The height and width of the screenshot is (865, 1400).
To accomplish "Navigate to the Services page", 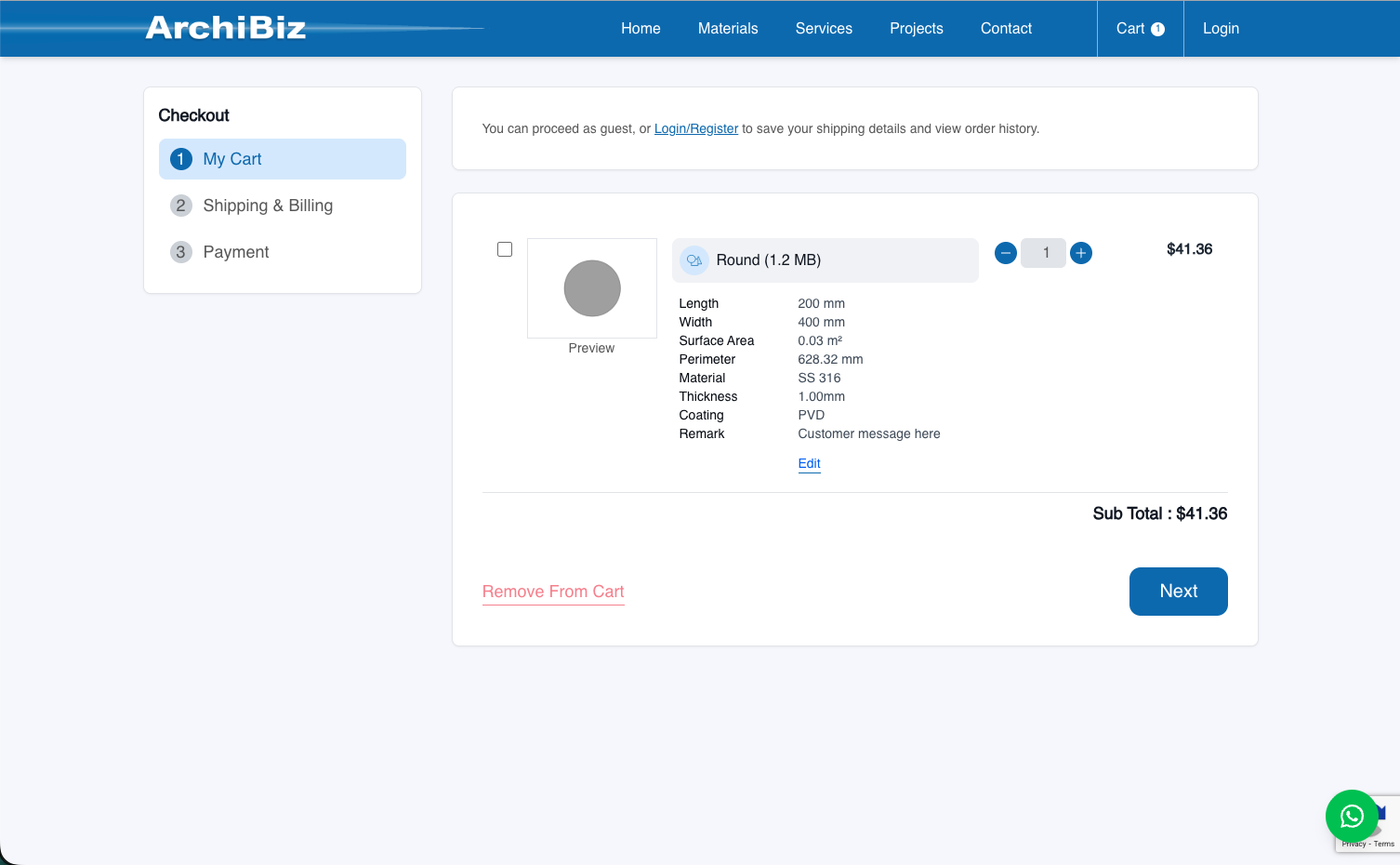I will (824, 28).
